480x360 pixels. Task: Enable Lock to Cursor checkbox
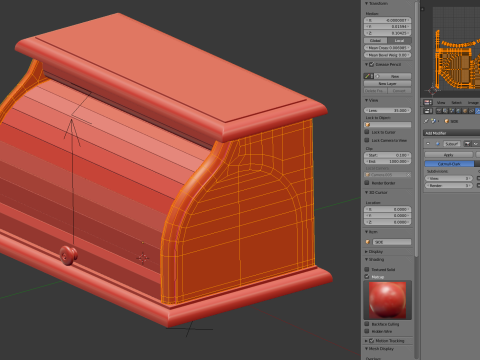tap(367, 132)
